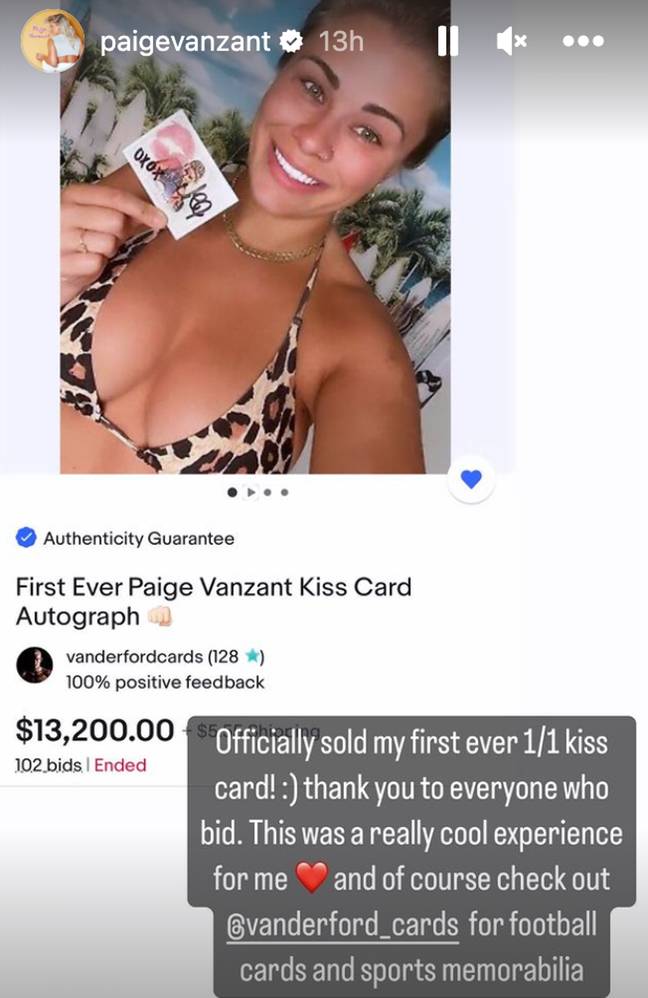This screenshot has width=648, height=998.
Task: Tap the @vanderford_cards mention
Action: [342, 925]
